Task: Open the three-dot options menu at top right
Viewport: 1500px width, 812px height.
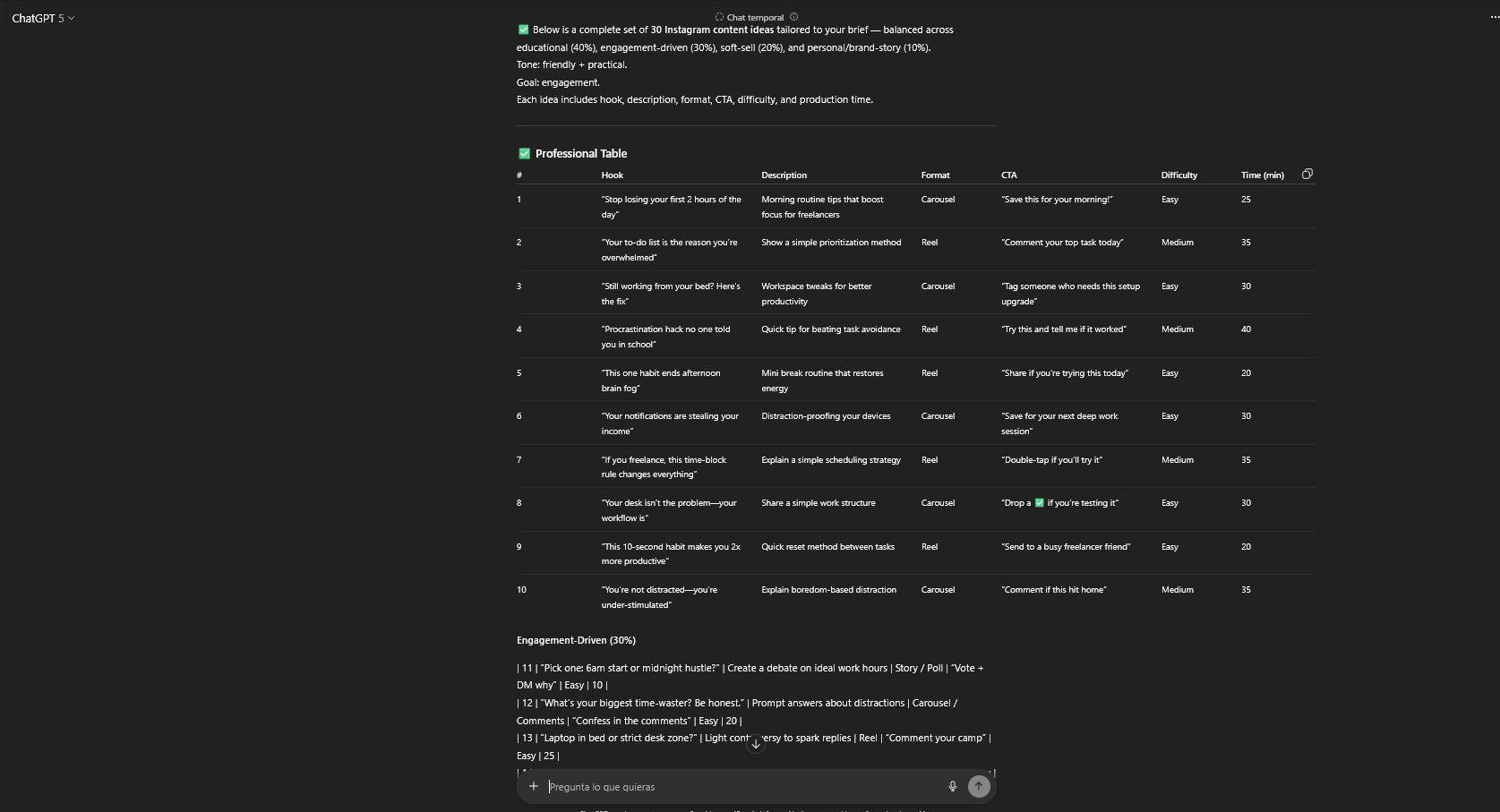Action: coord(1493,17)
